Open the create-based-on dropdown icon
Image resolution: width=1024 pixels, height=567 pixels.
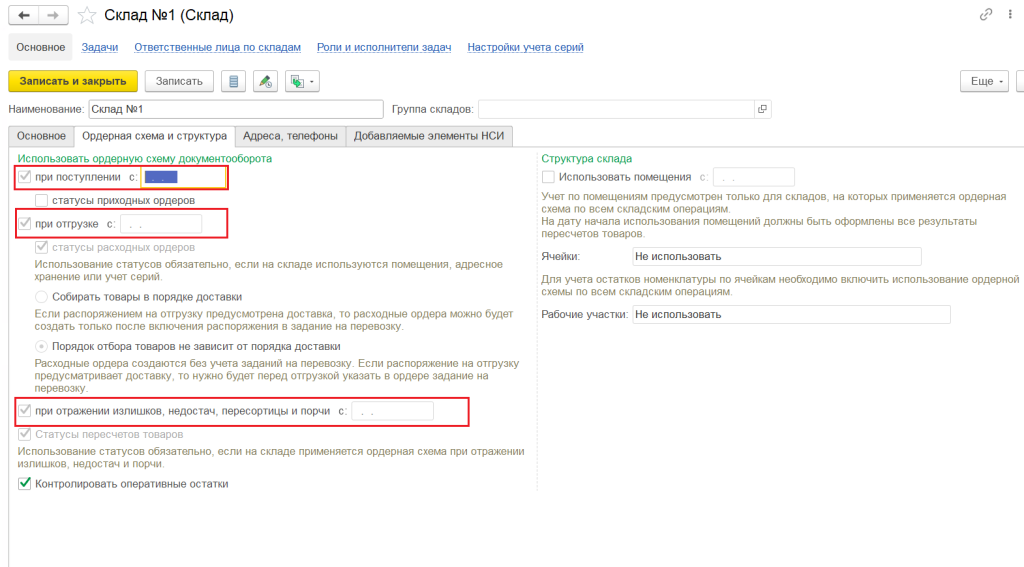click(x=302, y=82)
